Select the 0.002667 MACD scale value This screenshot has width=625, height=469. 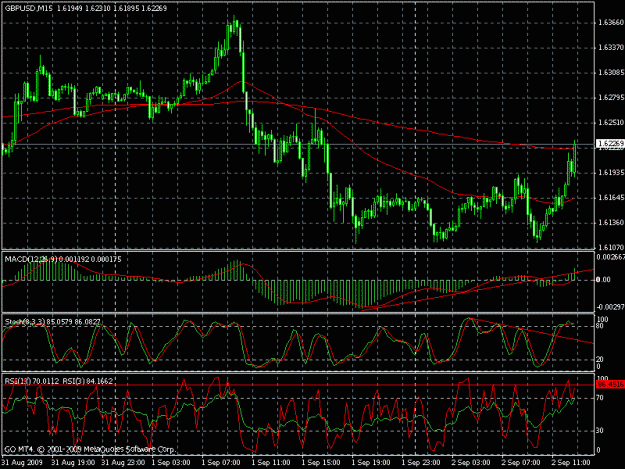(x=610, y=257)
